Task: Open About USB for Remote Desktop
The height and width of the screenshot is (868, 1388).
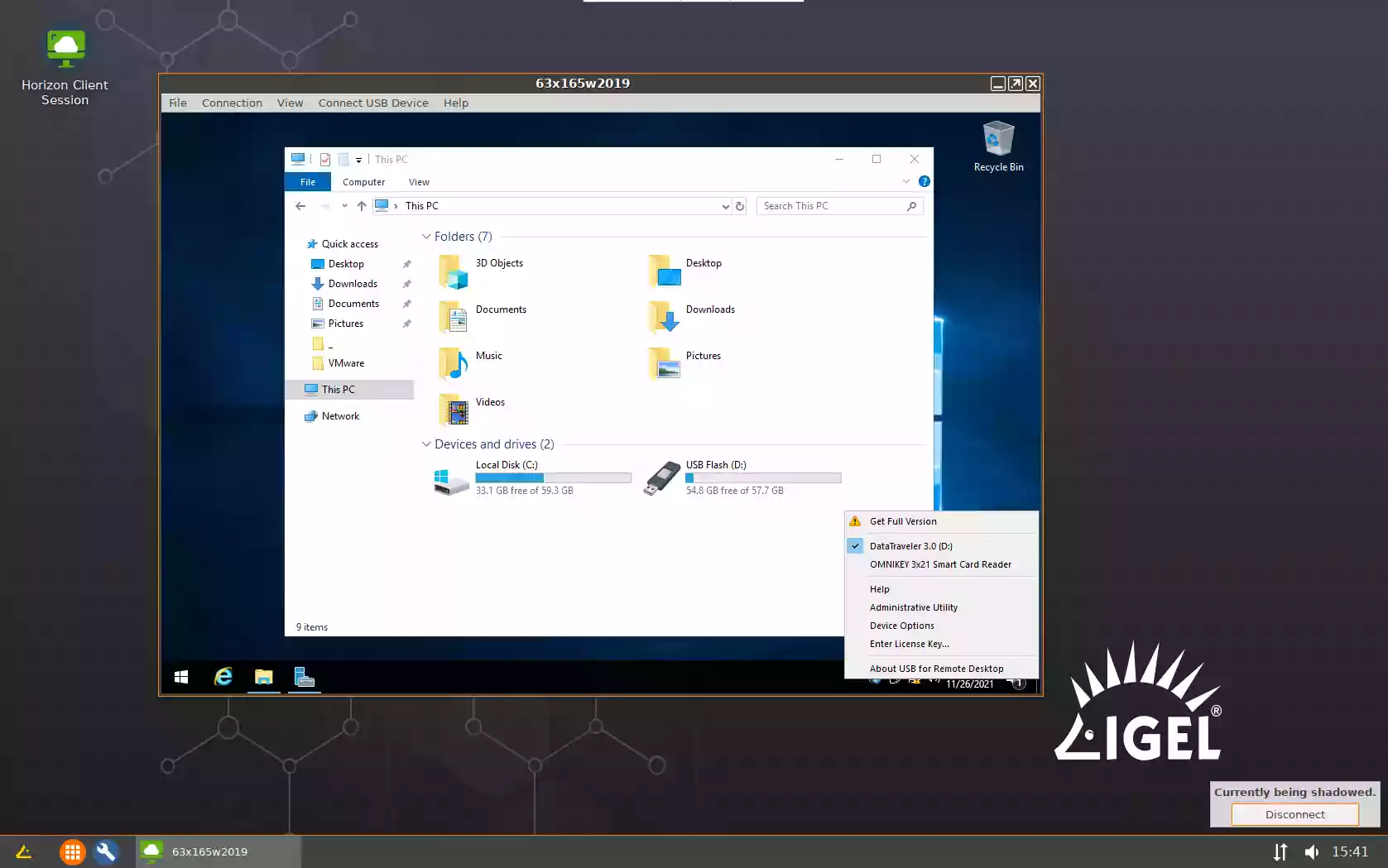Action: [942, 669]
